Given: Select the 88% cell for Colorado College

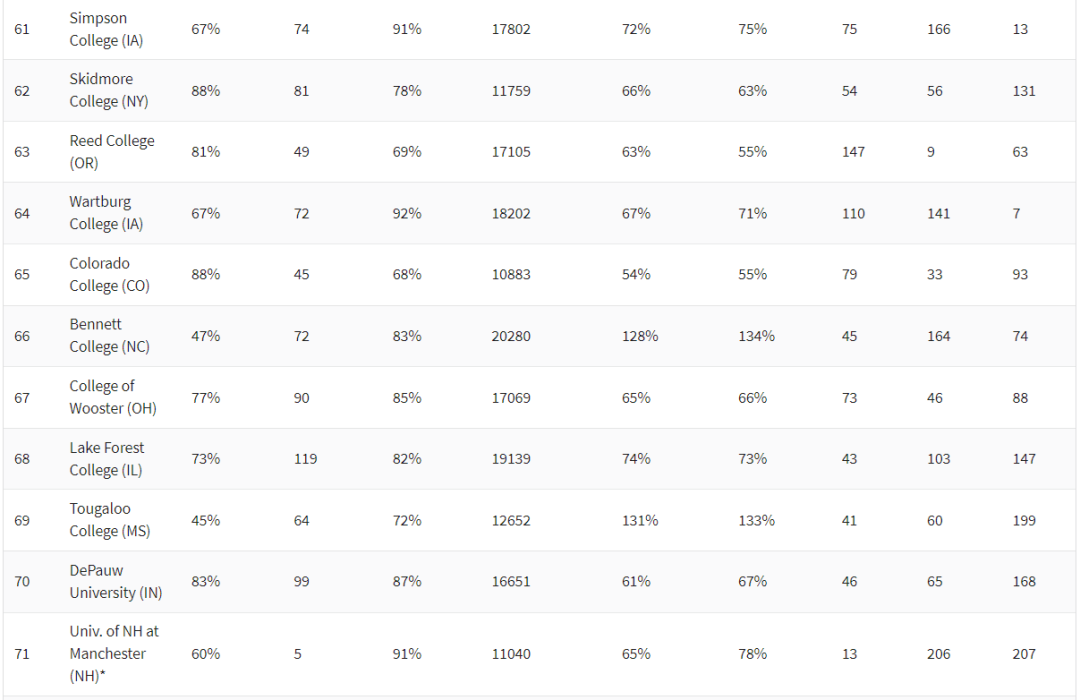Looking at the screenshot, I should (x=205, y=274).
